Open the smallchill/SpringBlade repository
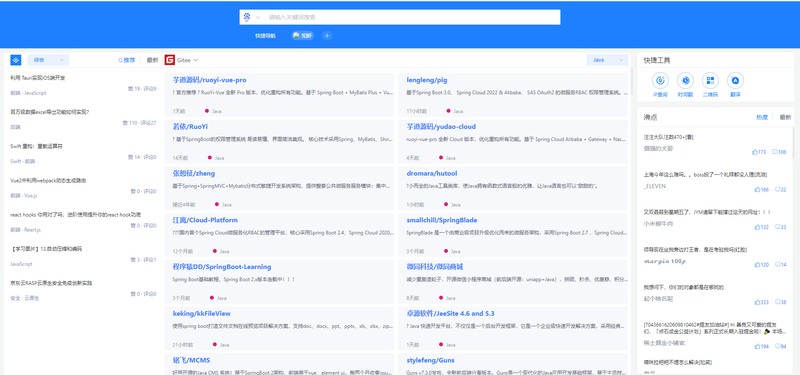Screen dimensions: 800x375 pyautogui.click(x=442, y=220)
